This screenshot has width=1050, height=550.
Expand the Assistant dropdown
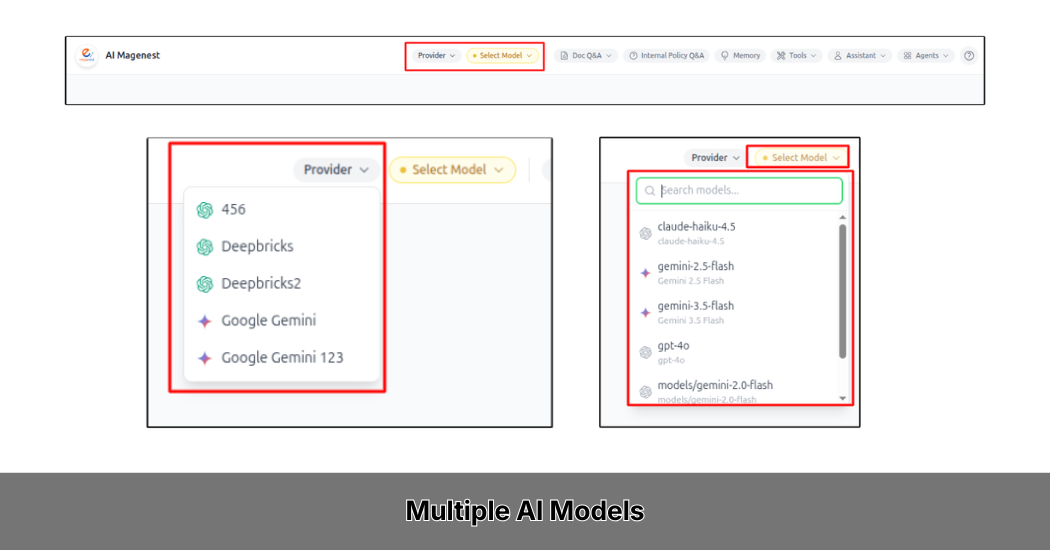[x=860, y=56]
